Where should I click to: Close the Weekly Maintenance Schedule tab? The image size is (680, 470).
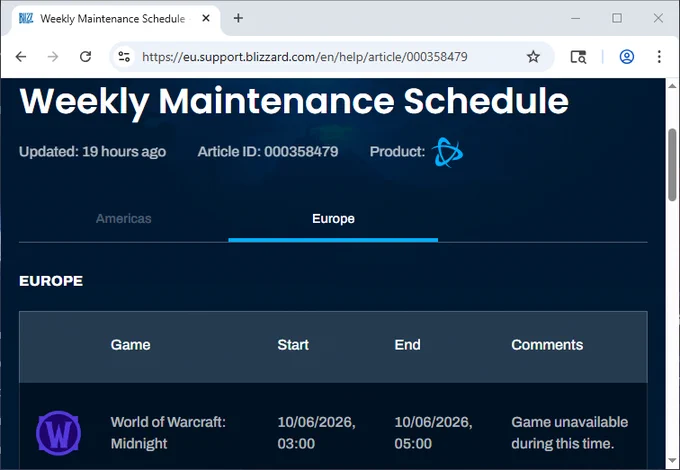206,18
